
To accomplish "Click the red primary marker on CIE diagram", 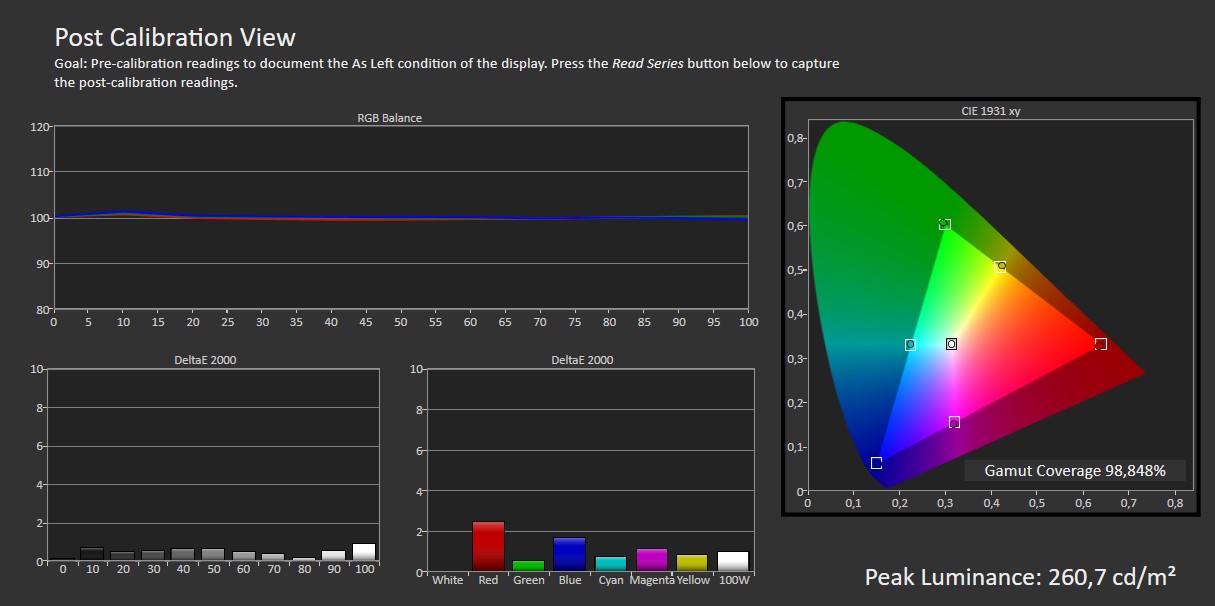I will [x=1101, y=344].
